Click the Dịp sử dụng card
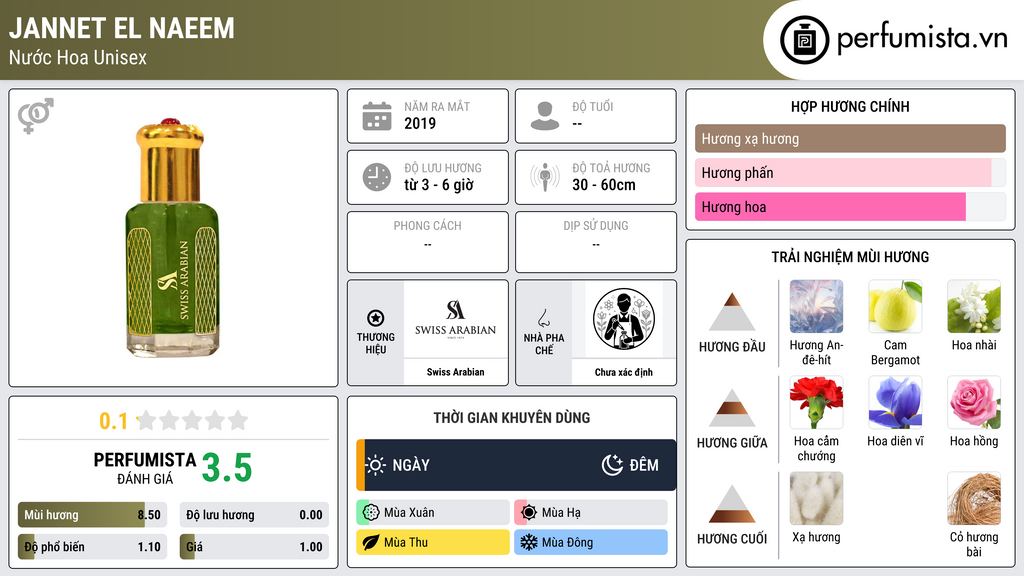 (596, 242)
